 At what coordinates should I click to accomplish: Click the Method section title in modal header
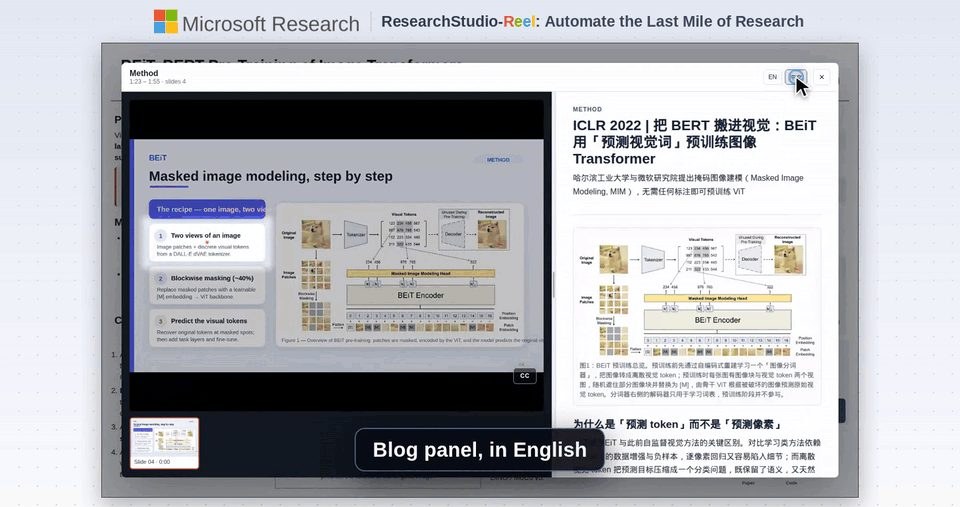tap(143, 73)
